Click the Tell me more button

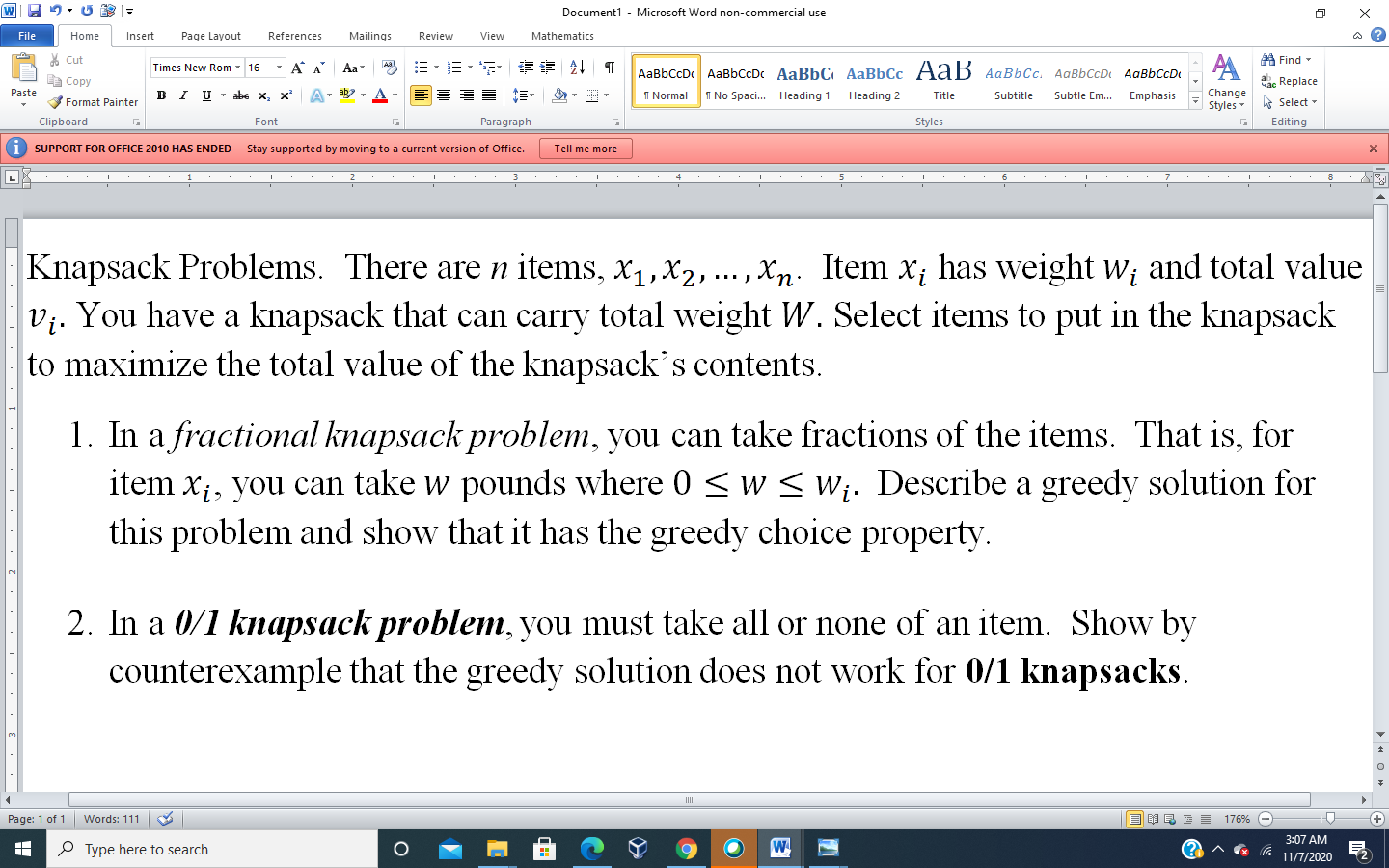[x=586, y=149]
